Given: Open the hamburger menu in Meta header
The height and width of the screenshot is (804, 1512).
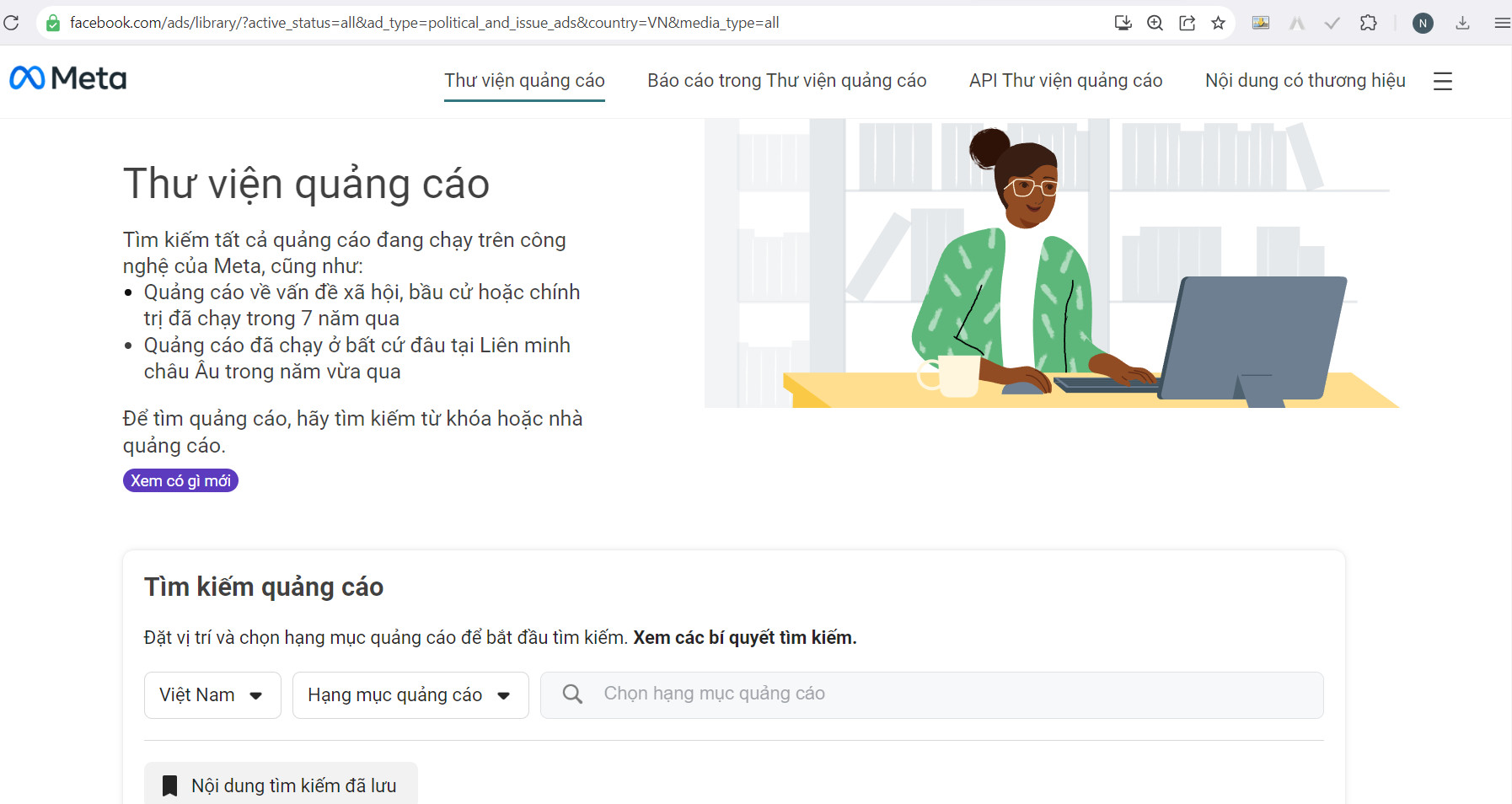Looking at the screenshot, I should click(1442, 81).
